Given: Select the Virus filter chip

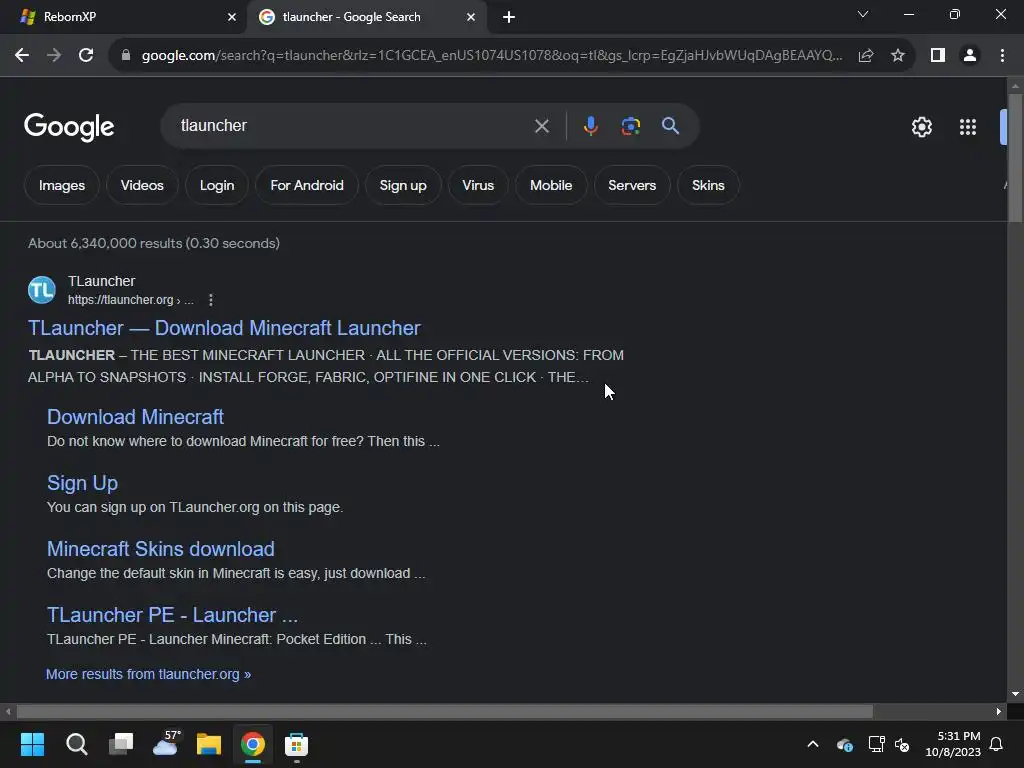Looking at the screenshot, I should (478, 185).
